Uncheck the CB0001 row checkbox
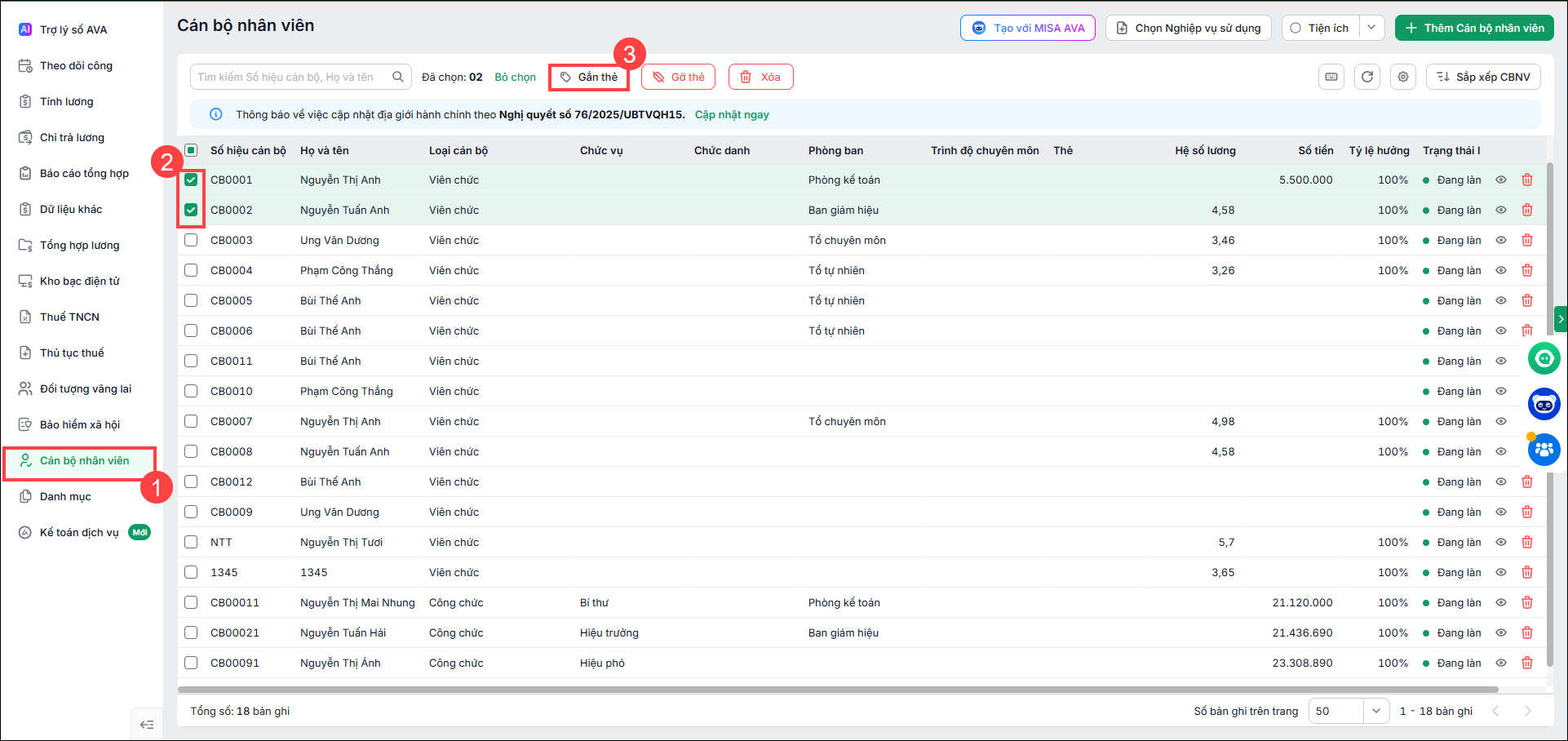Image resolution: width=1568 pixels, height=741 pixels. pos(191,180)
